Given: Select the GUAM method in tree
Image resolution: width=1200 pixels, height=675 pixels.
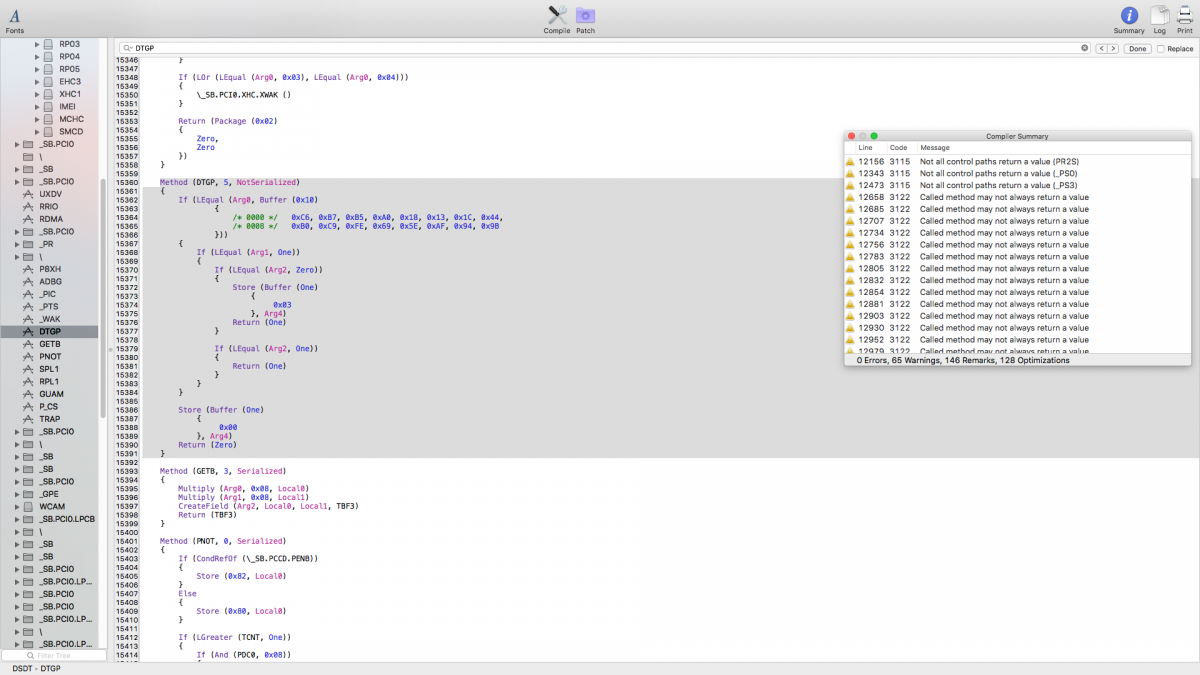Looking at the screenshot, I should [51, 394].
